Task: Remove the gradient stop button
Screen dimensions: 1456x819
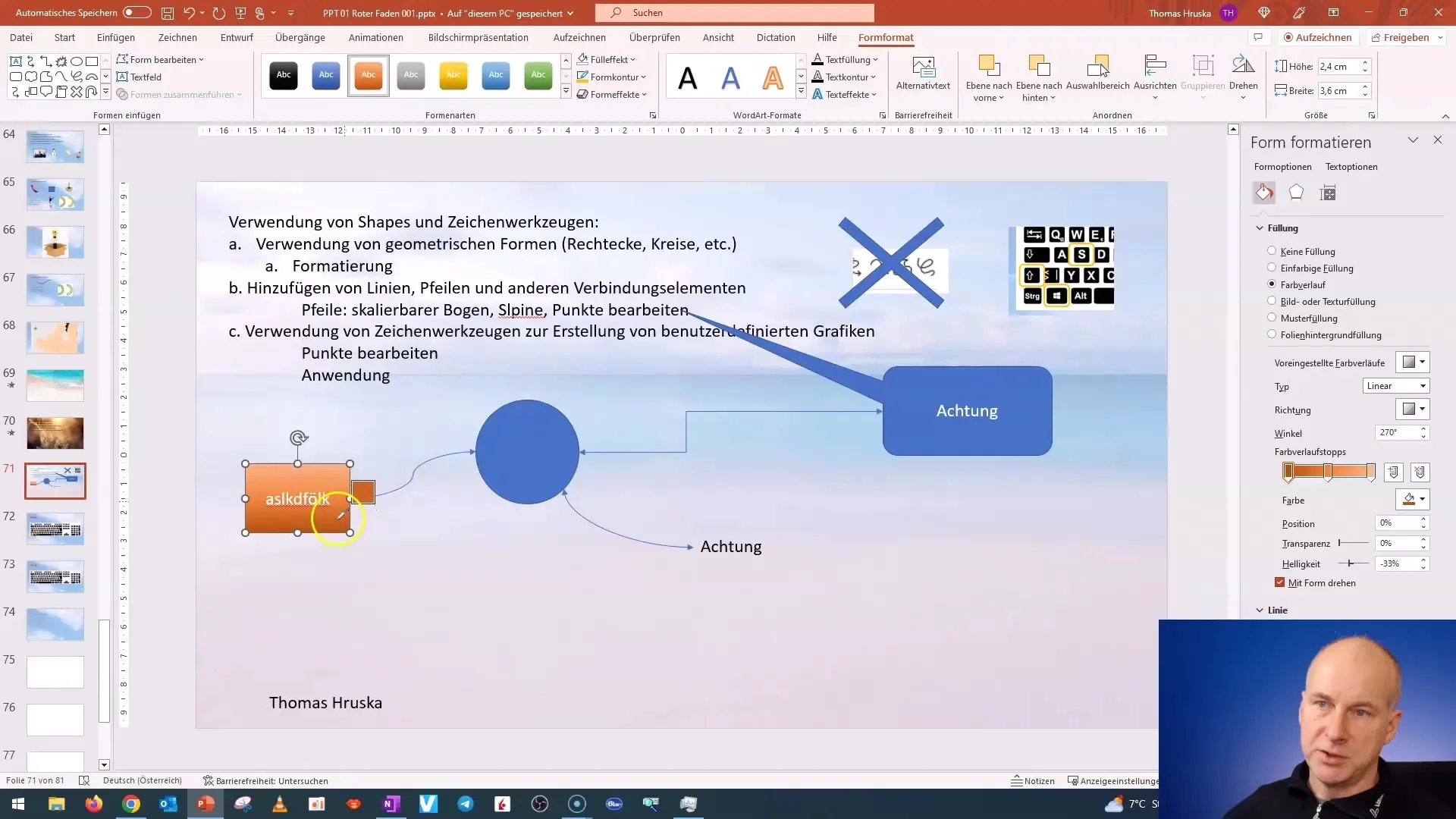Action: [1420, 472]
